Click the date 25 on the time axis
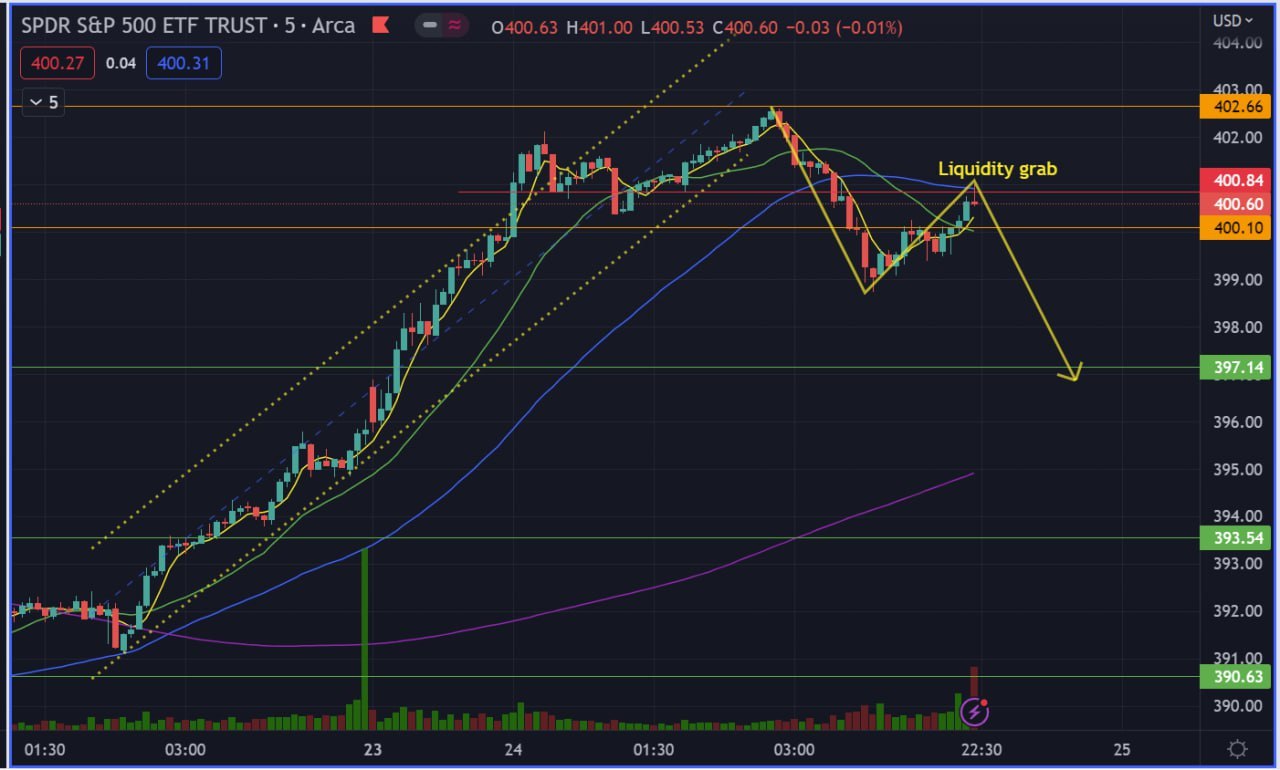1280x770 pixels. pyautogui.click(x=1122, y=750)
